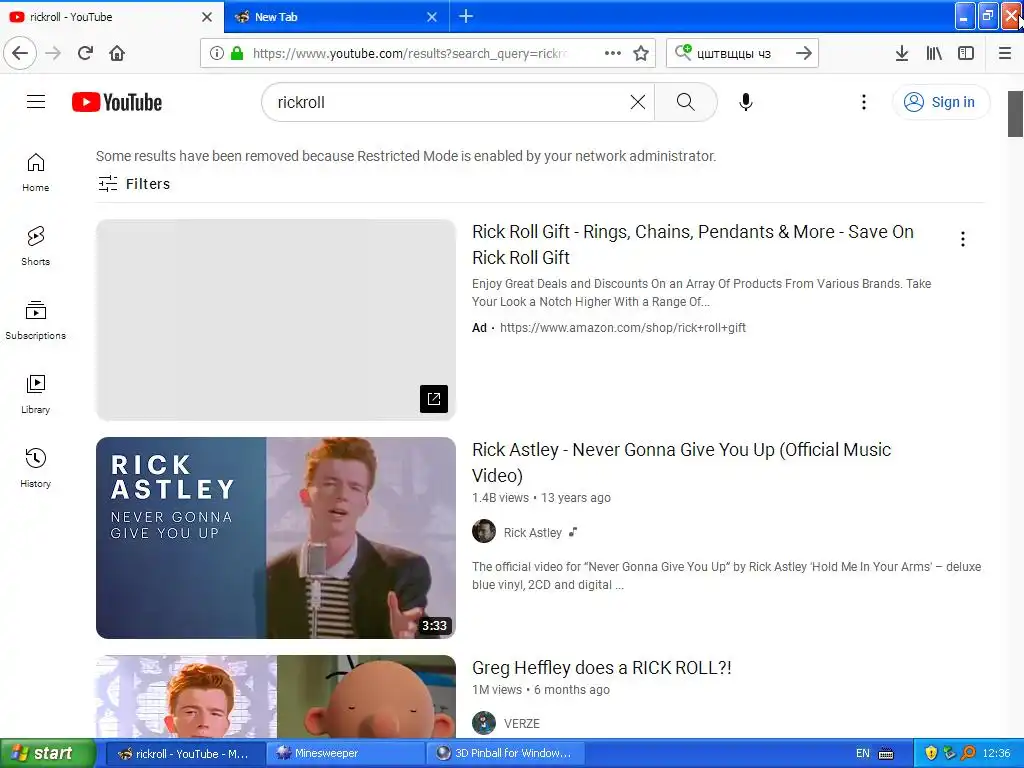Screen dimensions: 1024x768
Task: Click the grey Rick Roll Gift ad thumbnail
Action: (x=276, y=320)
